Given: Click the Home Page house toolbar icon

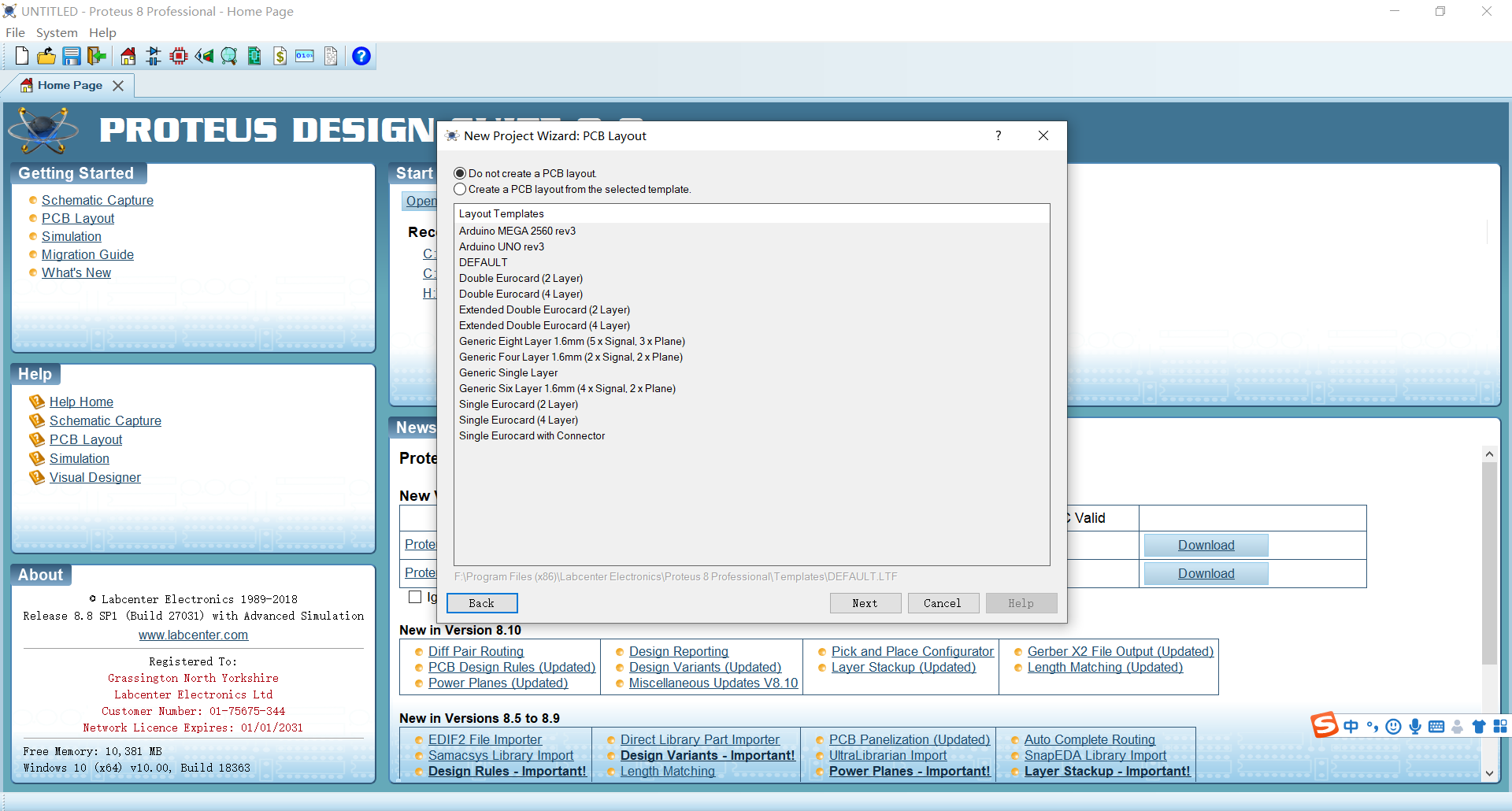Looking at the screenshot, I should (x=128, y=56).
